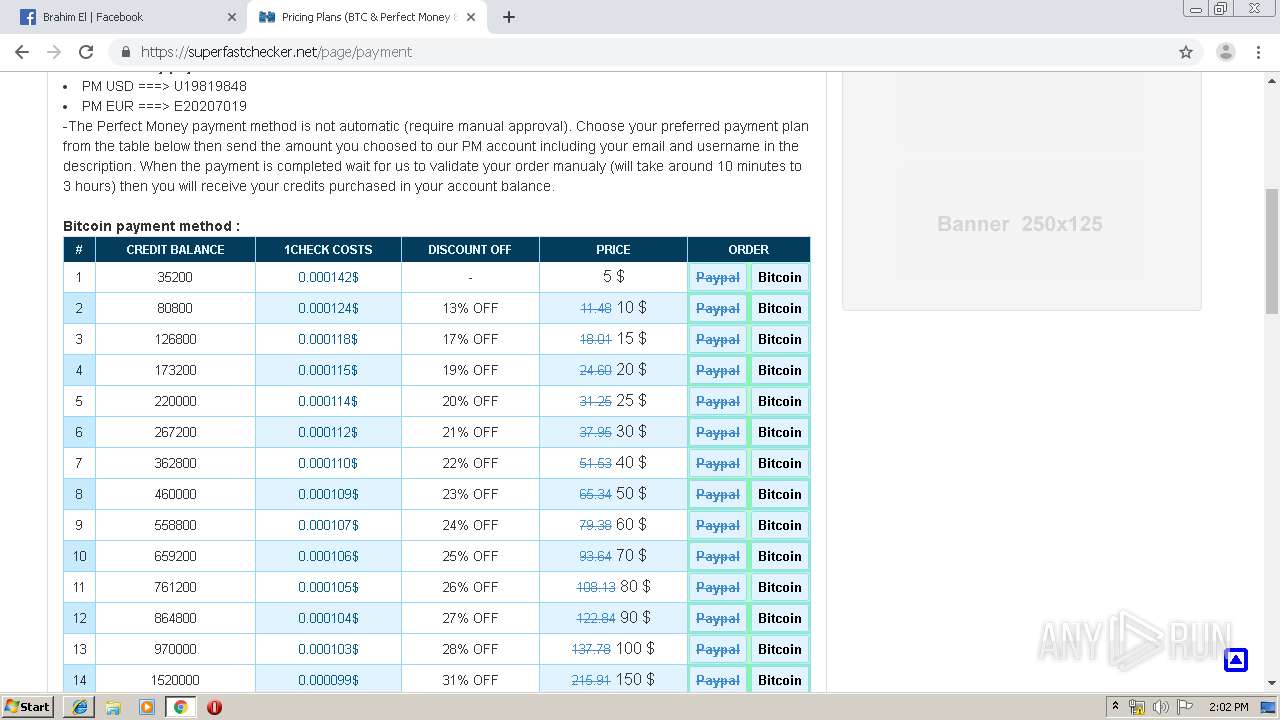Click Bitcoin for the 70 $ plan
Screen dimensions: 1280x720
[x=780, y=556]
